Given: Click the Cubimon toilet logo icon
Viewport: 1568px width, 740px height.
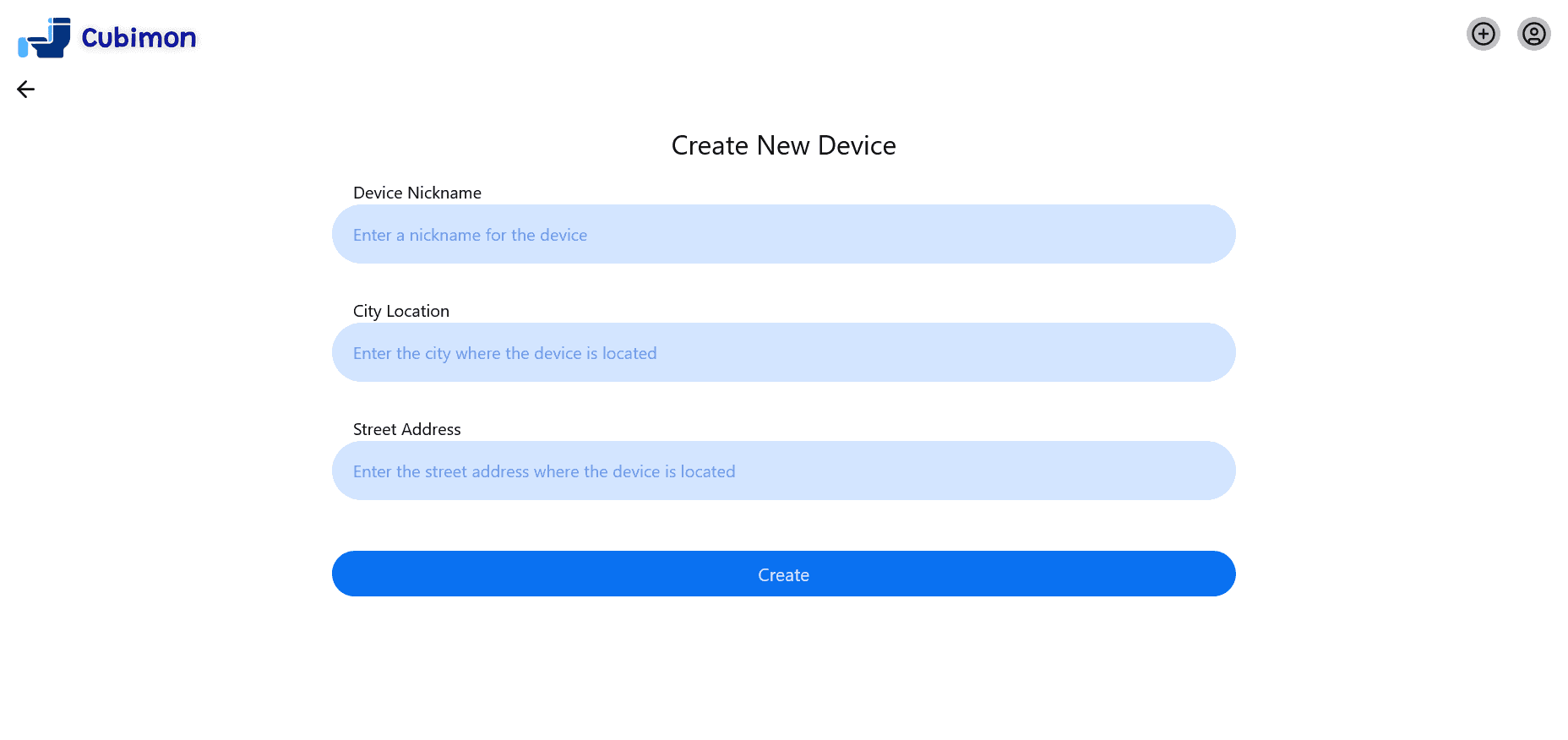Looking at the screenshot, I should (44, 38).
